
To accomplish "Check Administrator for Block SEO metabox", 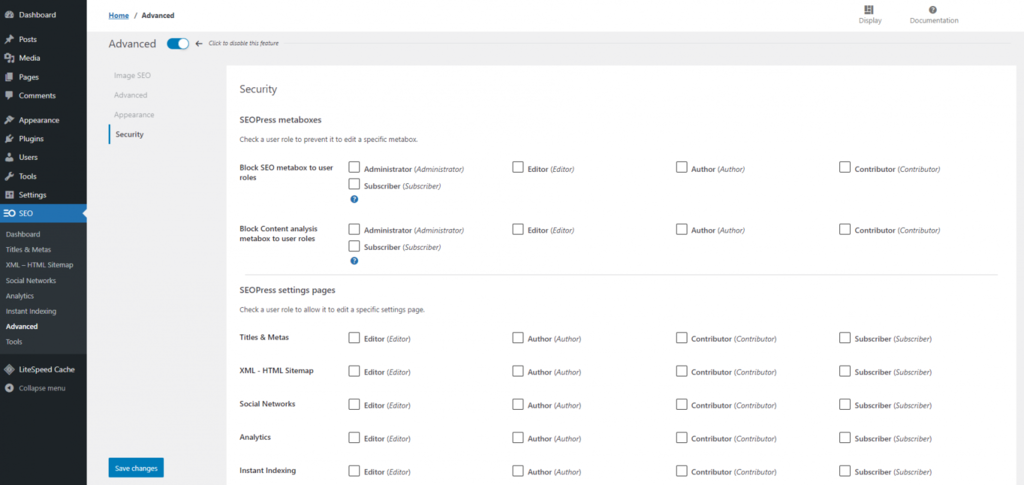I will coord(354,168).
